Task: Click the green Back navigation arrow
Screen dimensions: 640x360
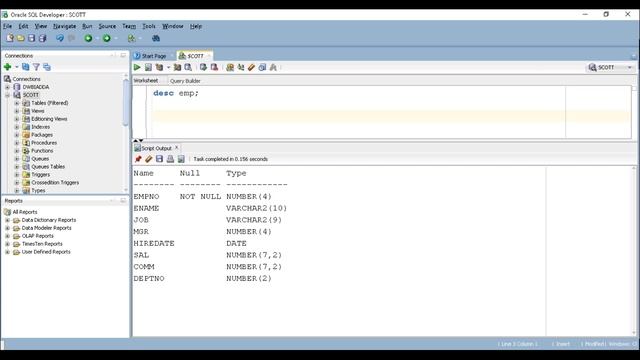Action: (x=88, y=38)
